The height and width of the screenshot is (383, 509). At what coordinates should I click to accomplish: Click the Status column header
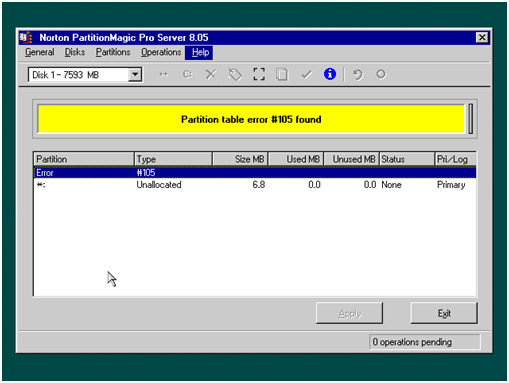407,159
